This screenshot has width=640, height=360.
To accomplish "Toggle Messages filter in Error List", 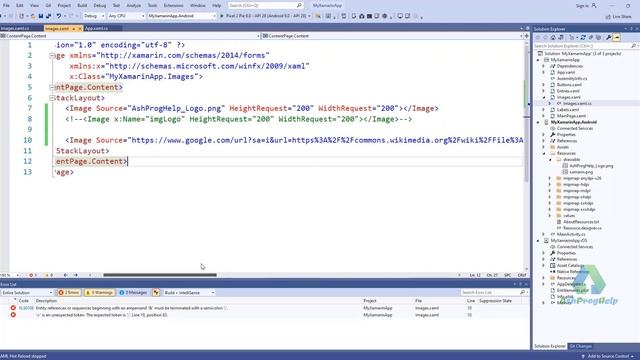I will [x=133, y=293].
